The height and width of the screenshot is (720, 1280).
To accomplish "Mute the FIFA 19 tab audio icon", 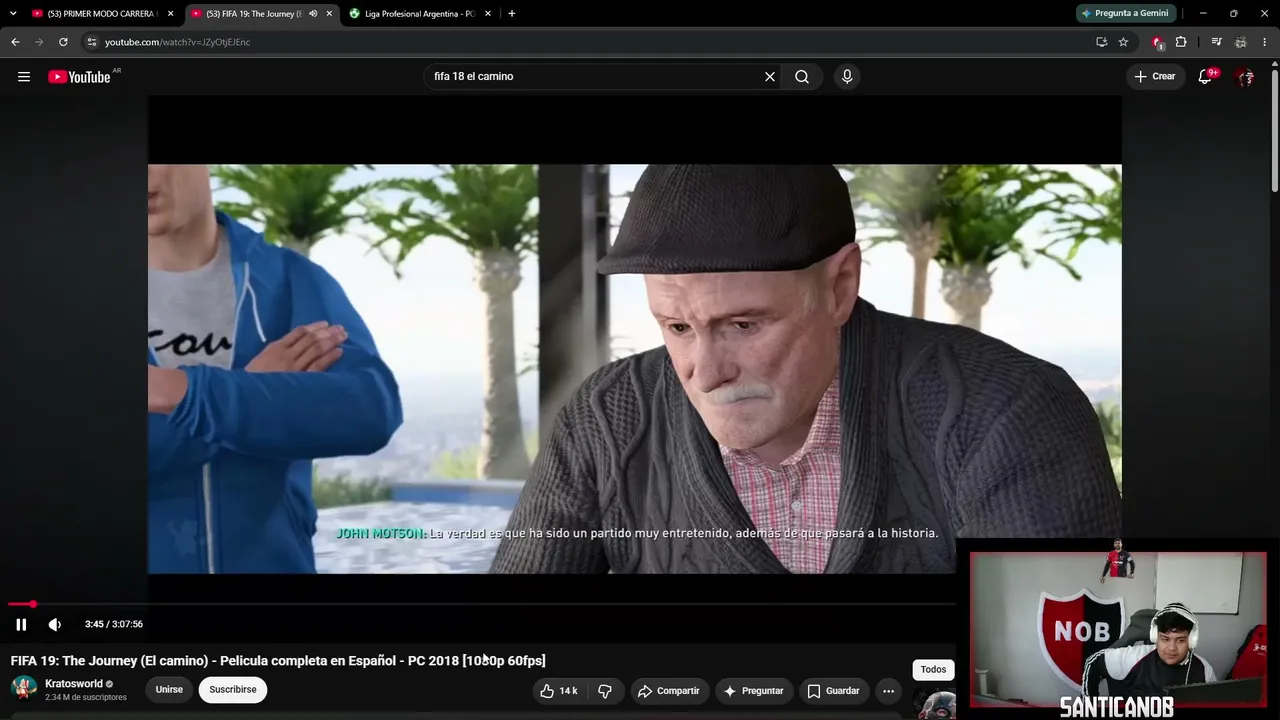I will click(313, 14).
